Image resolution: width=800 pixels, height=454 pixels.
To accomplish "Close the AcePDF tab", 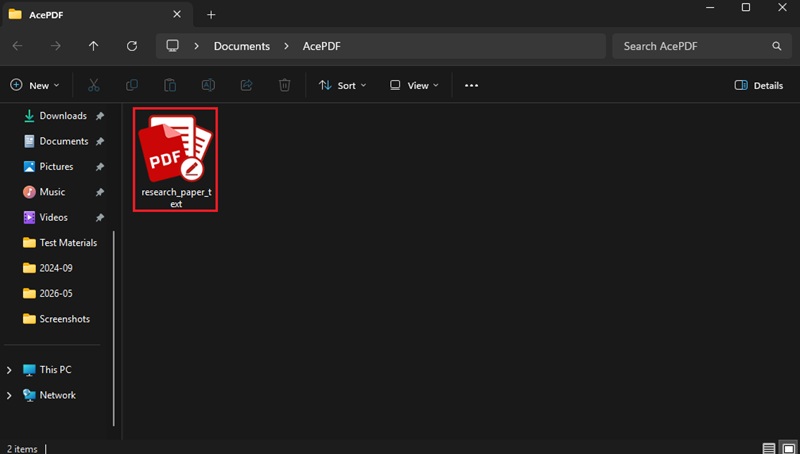I will [177, 14].
